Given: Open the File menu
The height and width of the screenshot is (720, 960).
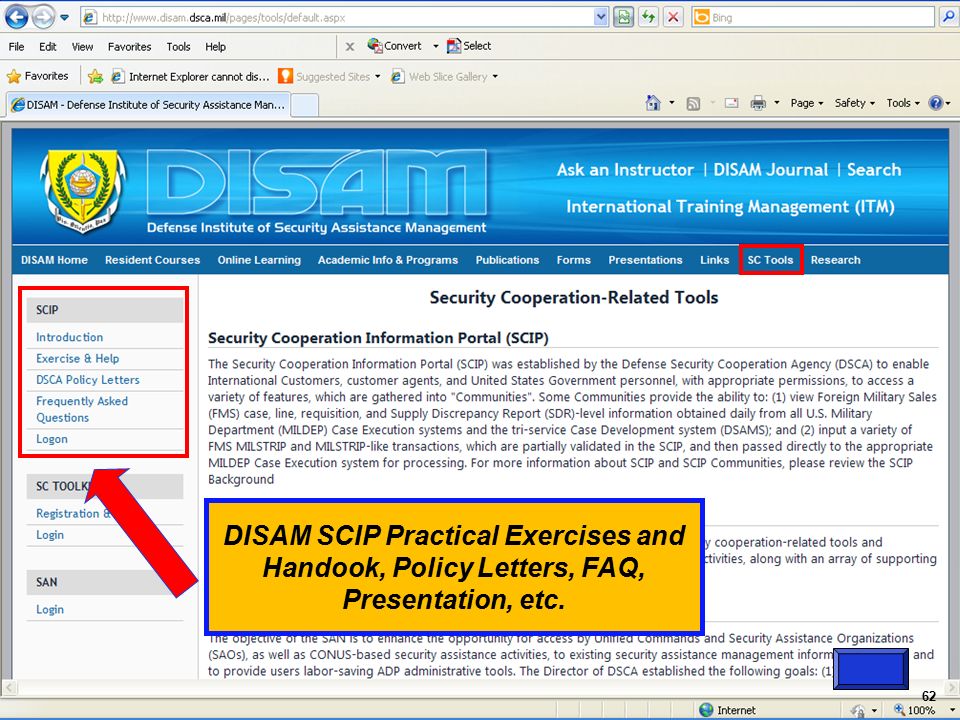Looking at the screenshot, I should point(17,47).
